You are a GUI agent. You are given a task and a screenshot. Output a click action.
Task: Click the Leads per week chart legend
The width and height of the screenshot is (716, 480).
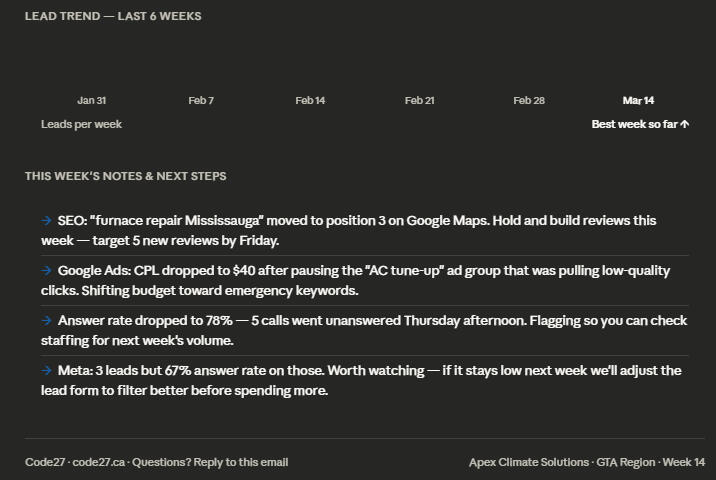pyautogui.click(x=81, y=124)
